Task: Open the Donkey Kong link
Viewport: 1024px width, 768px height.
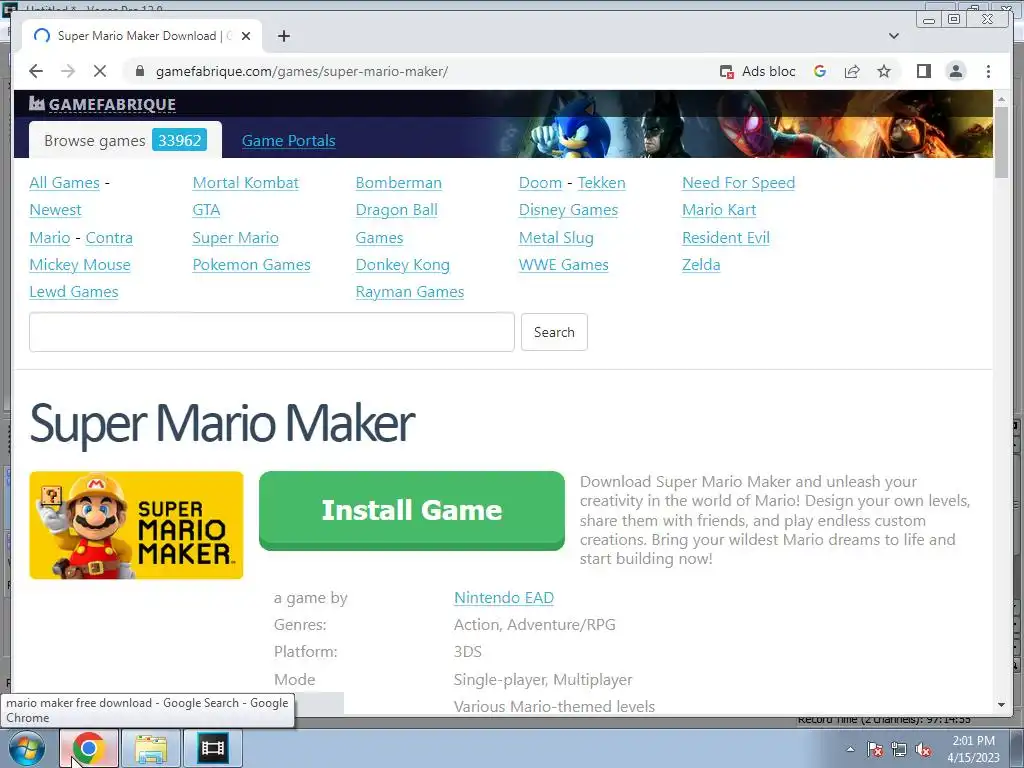Action: [402, 264]
